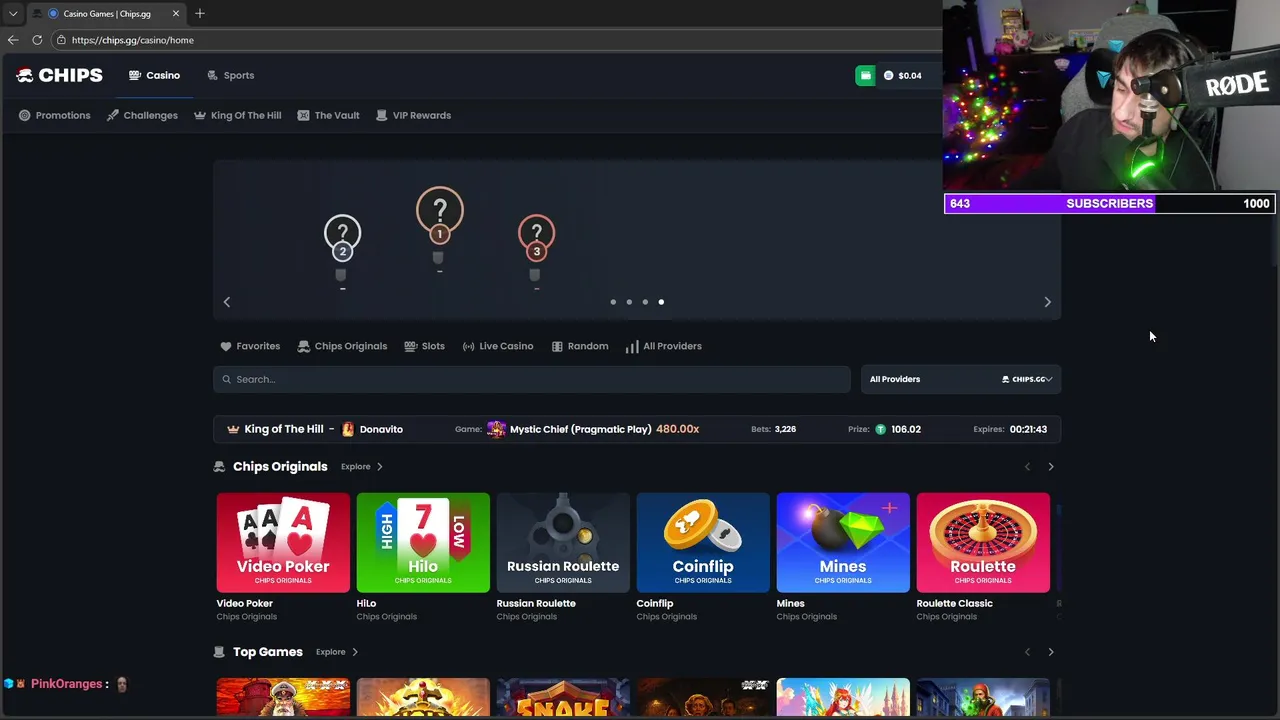This screenshot has width=1280, height=720.
Task: Open browser tab search dropdown
Action: [x=13, y=14]
